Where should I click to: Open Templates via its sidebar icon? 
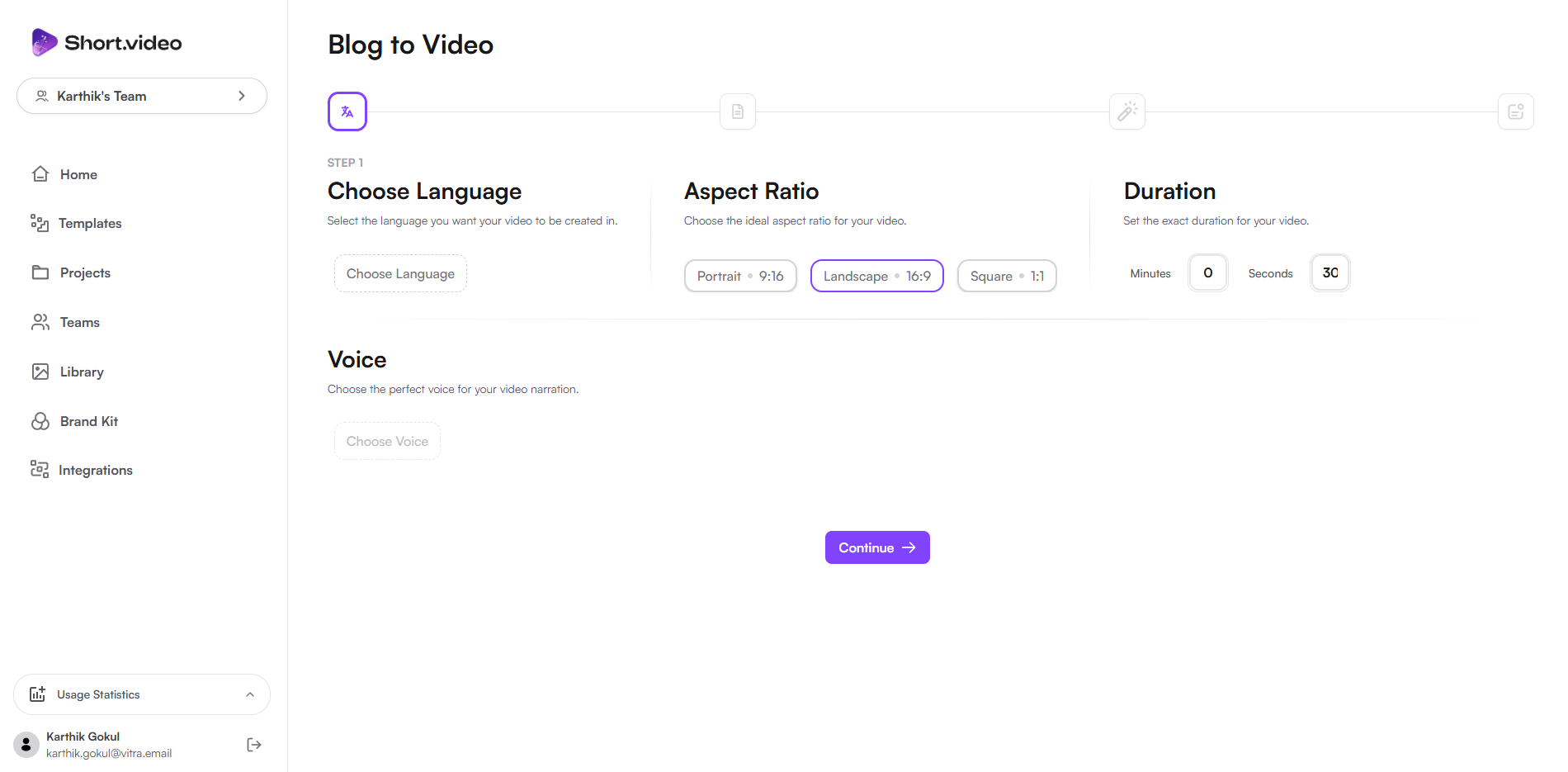[x=40, y=223]
